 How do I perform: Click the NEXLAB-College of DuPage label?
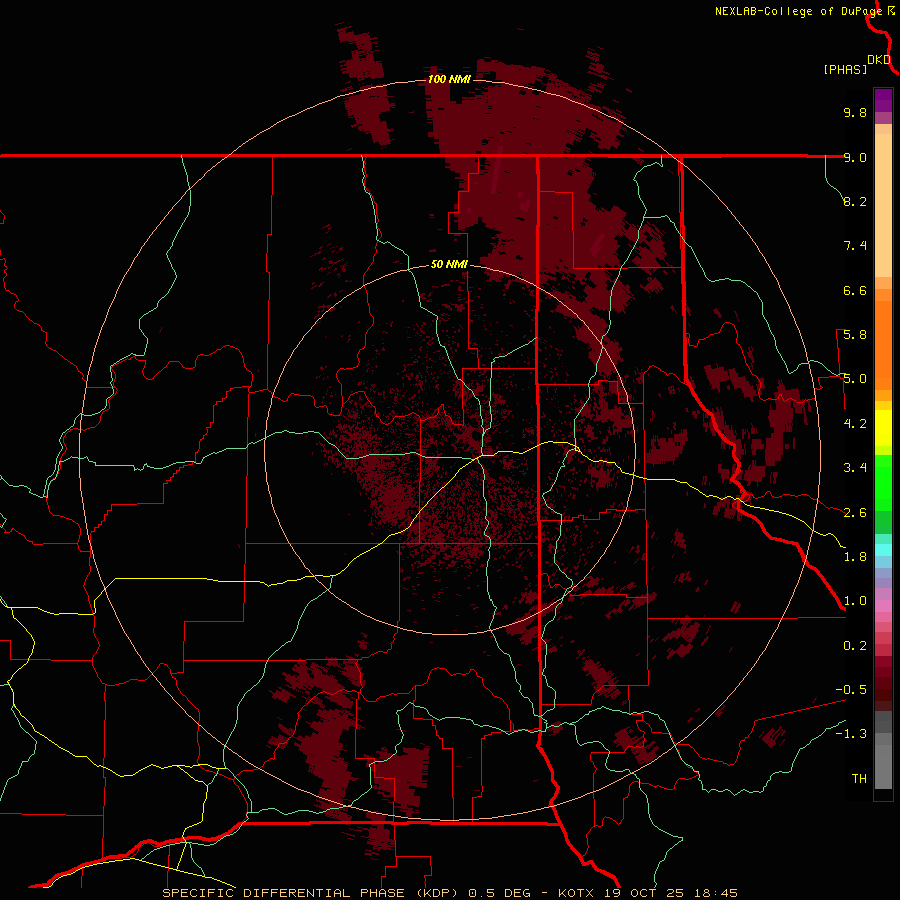pyautogui.click(x=798, y=11)
